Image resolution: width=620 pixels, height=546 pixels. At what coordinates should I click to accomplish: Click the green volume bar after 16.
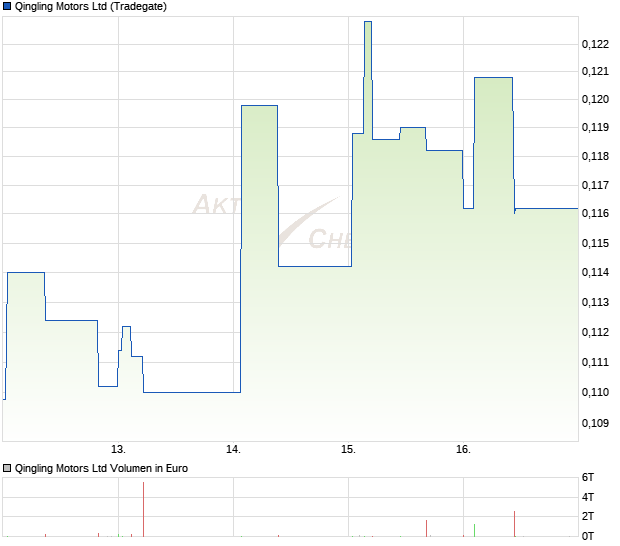(x=474, y=530)
